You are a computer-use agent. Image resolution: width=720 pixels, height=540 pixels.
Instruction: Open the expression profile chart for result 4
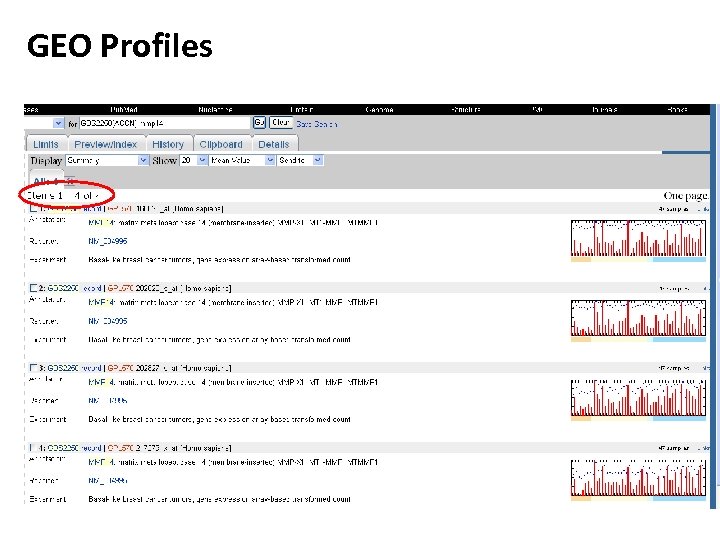pos(638,480)
